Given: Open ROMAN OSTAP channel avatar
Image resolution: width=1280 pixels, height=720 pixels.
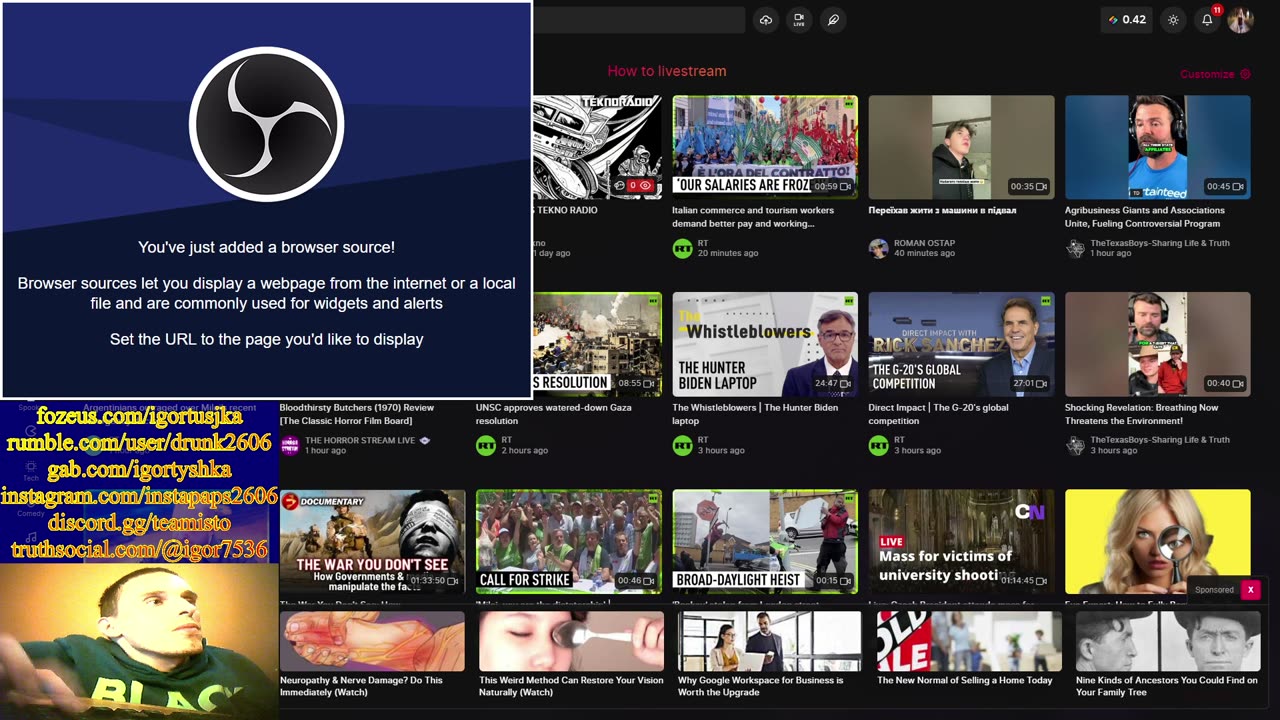Looking at the screenshot, I should tap(878, 248).
